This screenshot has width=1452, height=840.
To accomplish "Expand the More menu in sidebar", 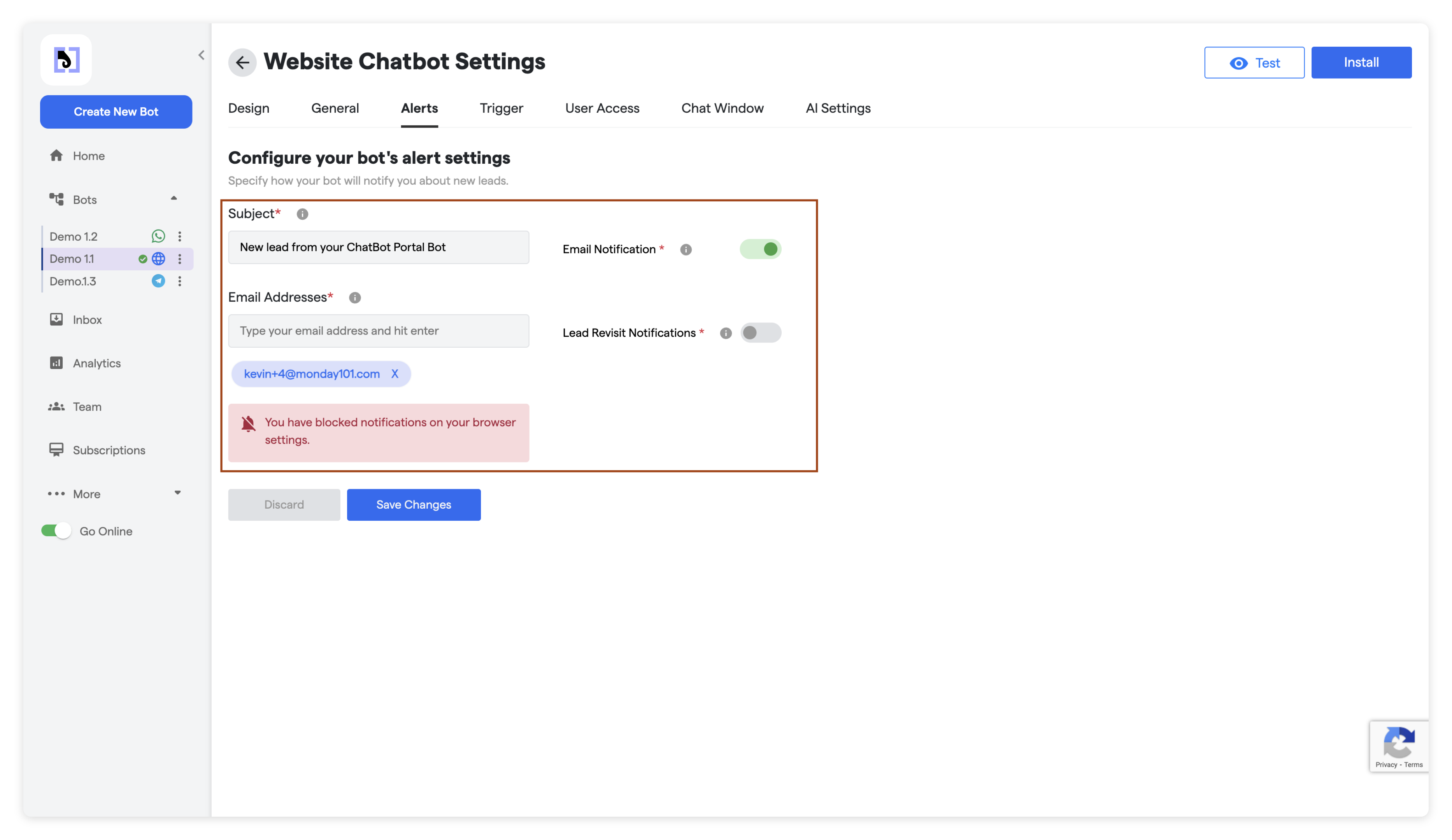I will click(x=177, y=493).
